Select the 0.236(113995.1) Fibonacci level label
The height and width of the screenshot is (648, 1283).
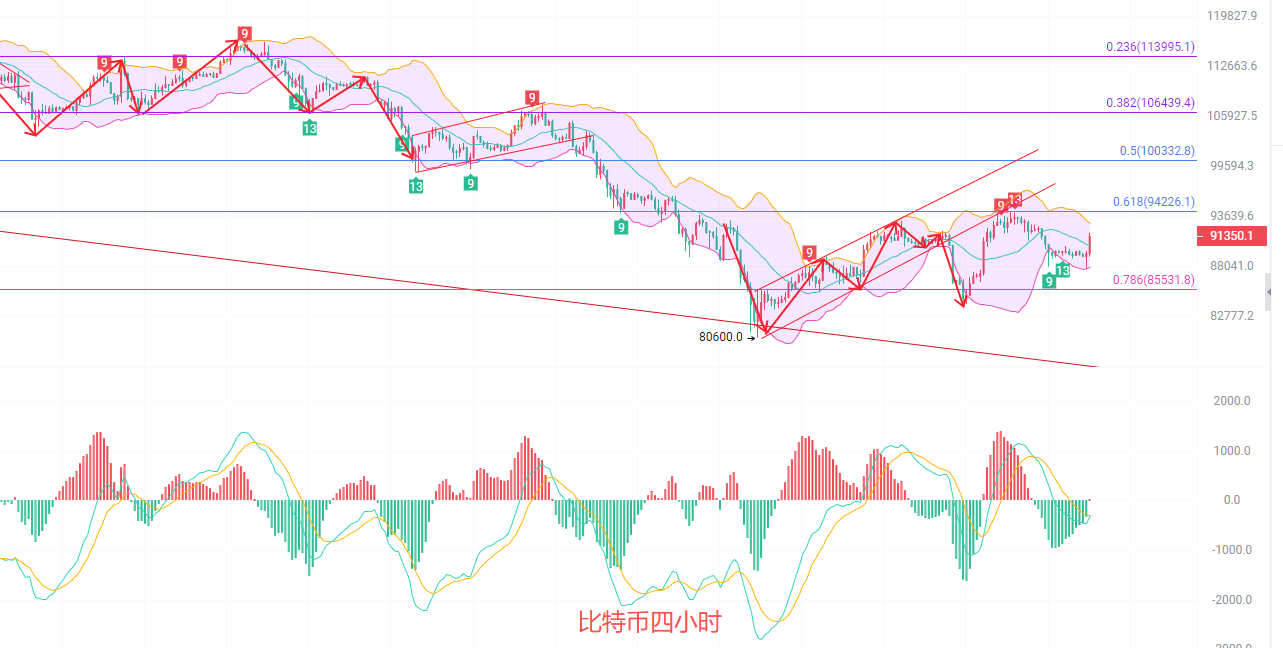click(1150, 47)
